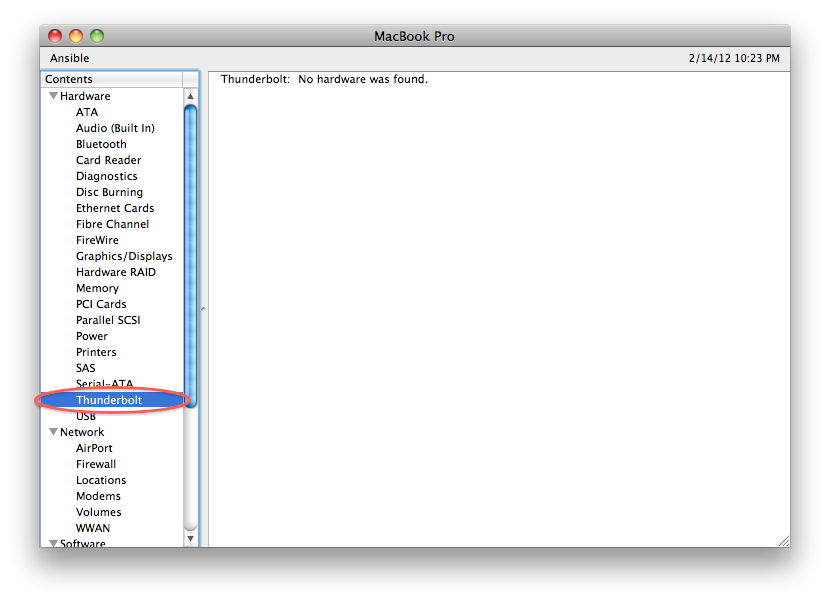Show Ethernet Cards information

coord(115,208)
